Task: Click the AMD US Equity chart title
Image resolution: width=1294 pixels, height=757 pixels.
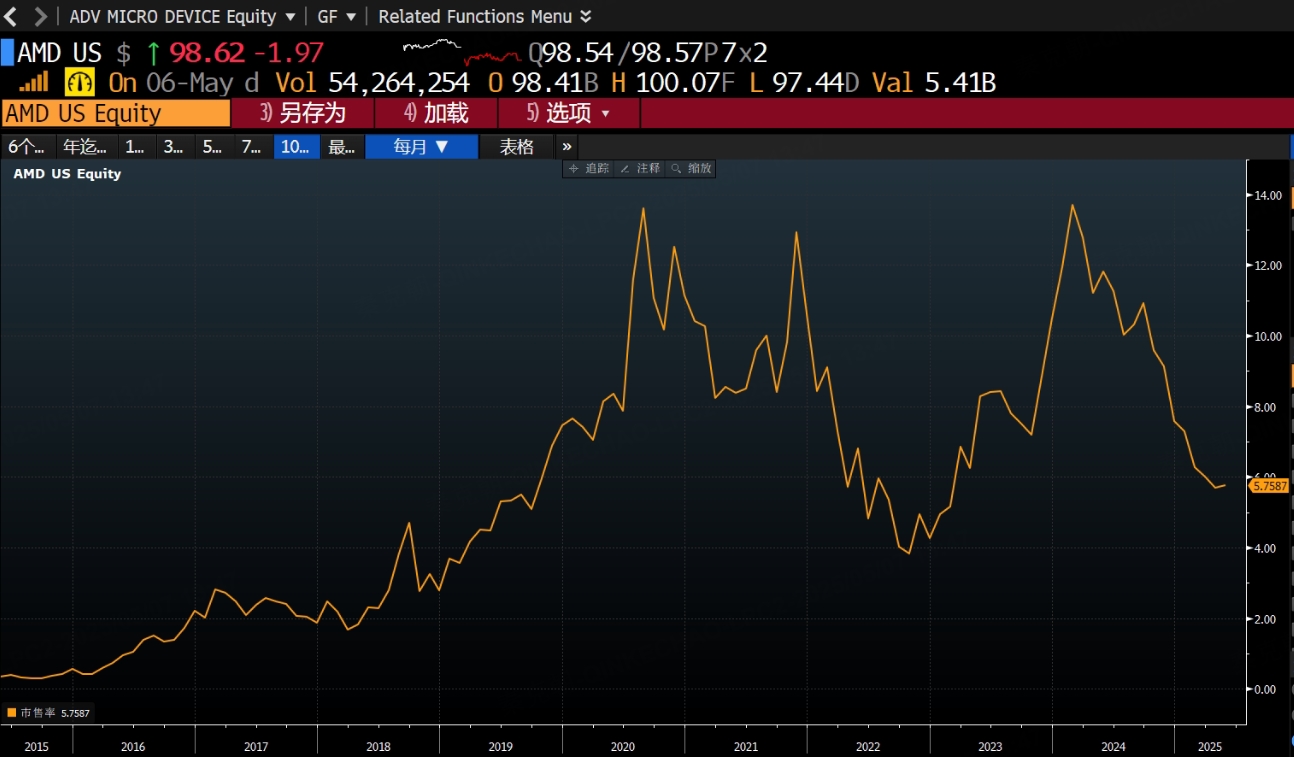Action: point(67,173)
